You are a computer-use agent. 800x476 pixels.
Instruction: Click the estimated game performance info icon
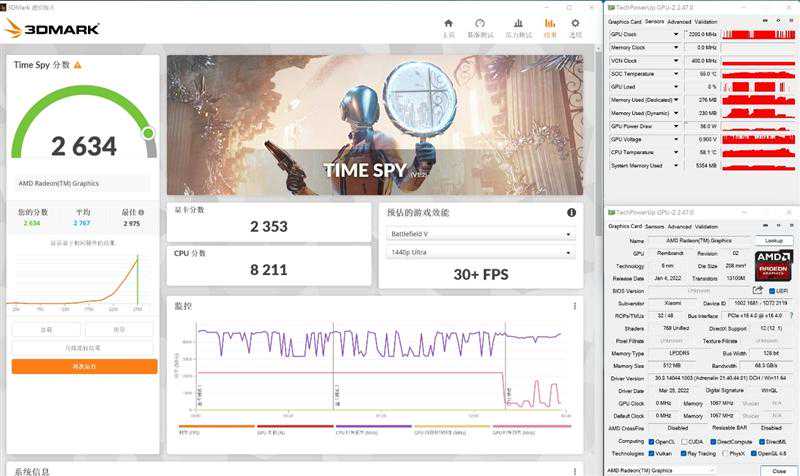click(571, 212)
